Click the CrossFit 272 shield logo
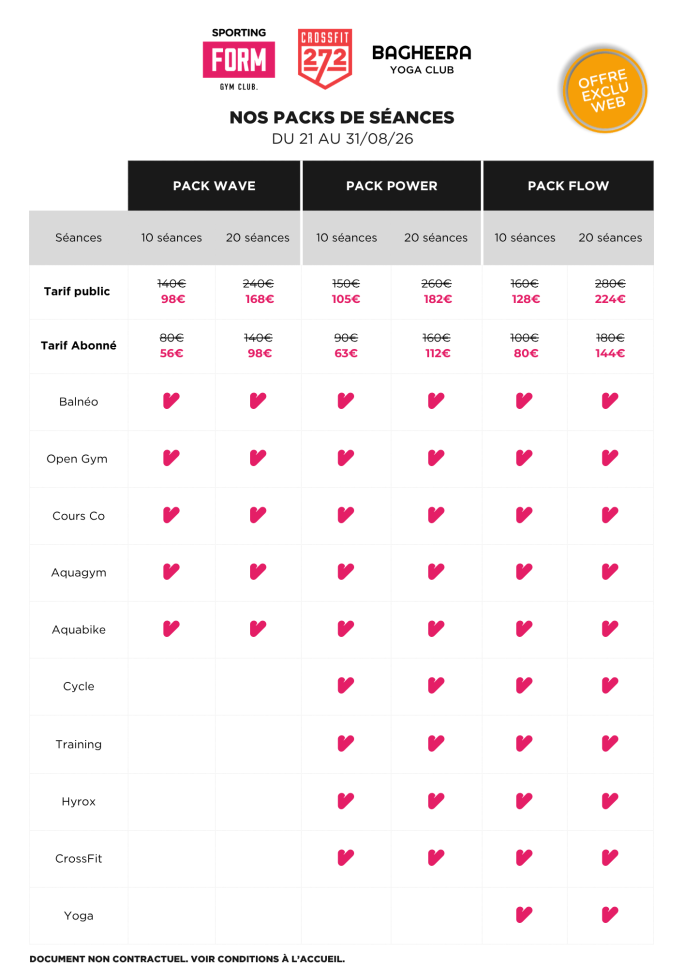684x968 pixels. (325, 59)
